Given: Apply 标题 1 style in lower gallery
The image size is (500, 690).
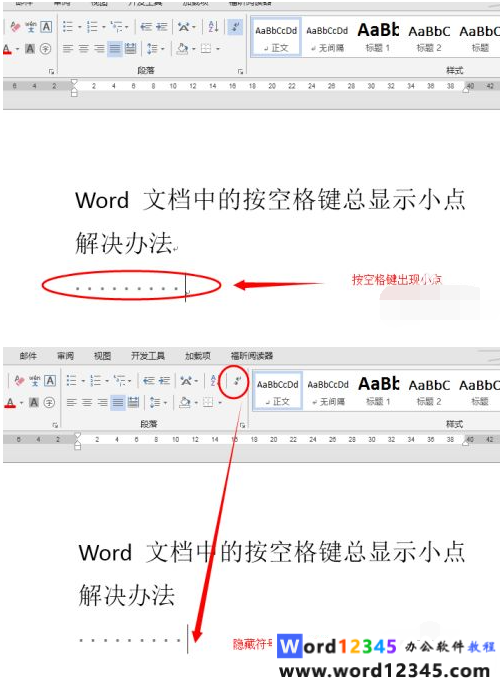Looking at the screenshot, I should click(379, 391).
